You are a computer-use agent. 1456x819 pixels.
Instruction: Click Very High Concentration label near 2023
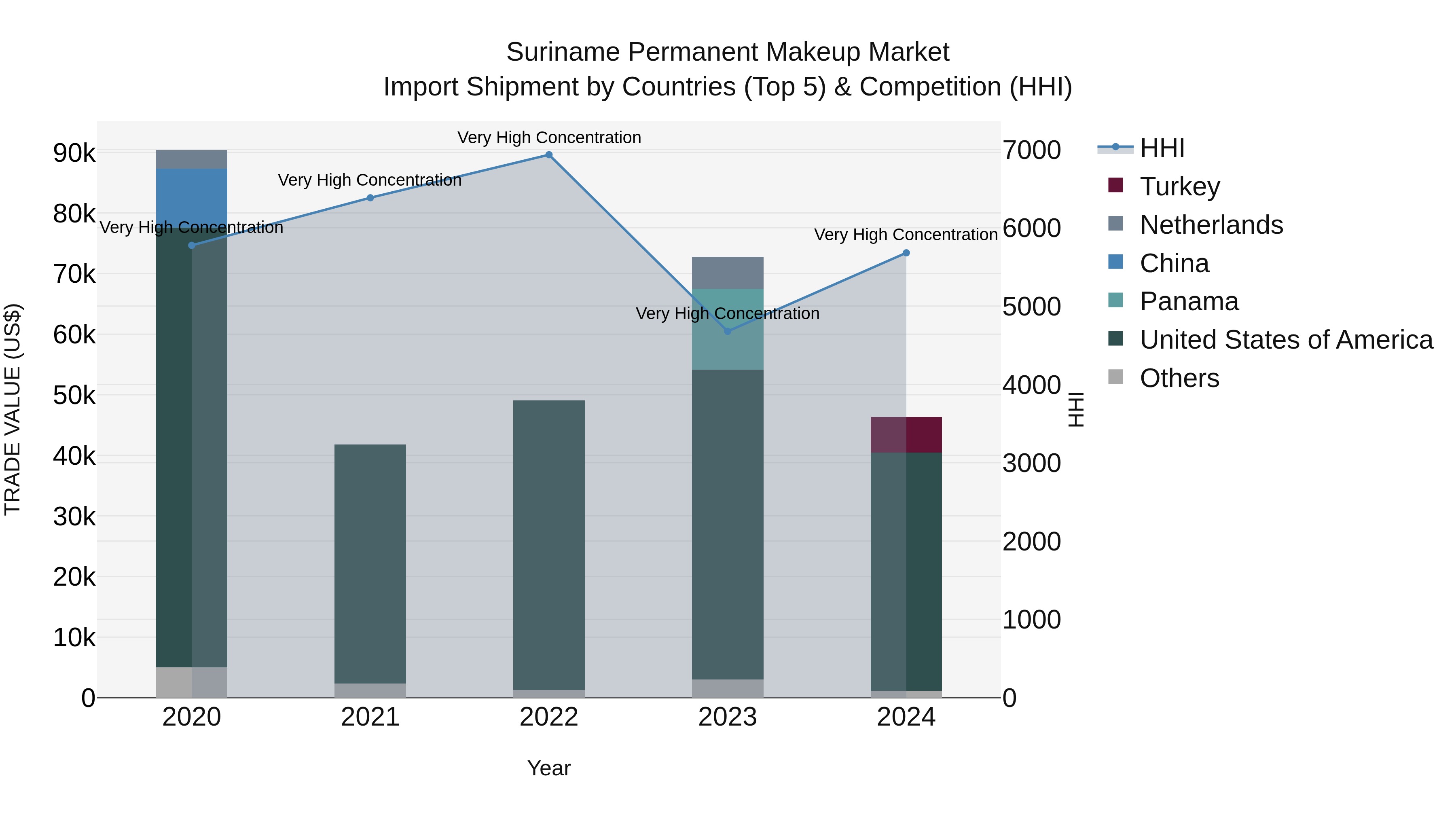(728, 313)
